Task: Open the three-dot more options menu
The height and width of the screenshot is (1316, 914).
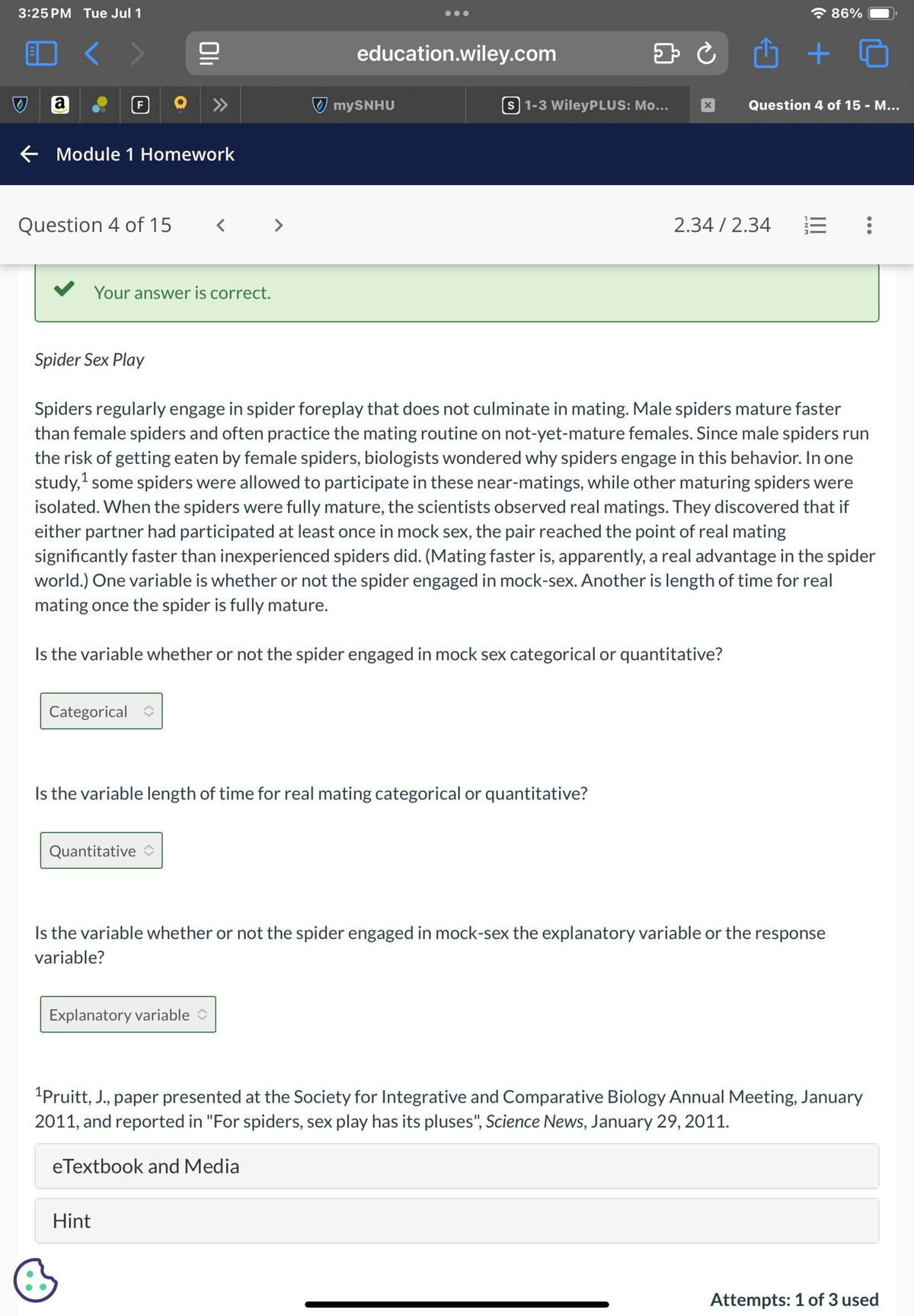Action: tap(869, 225)
